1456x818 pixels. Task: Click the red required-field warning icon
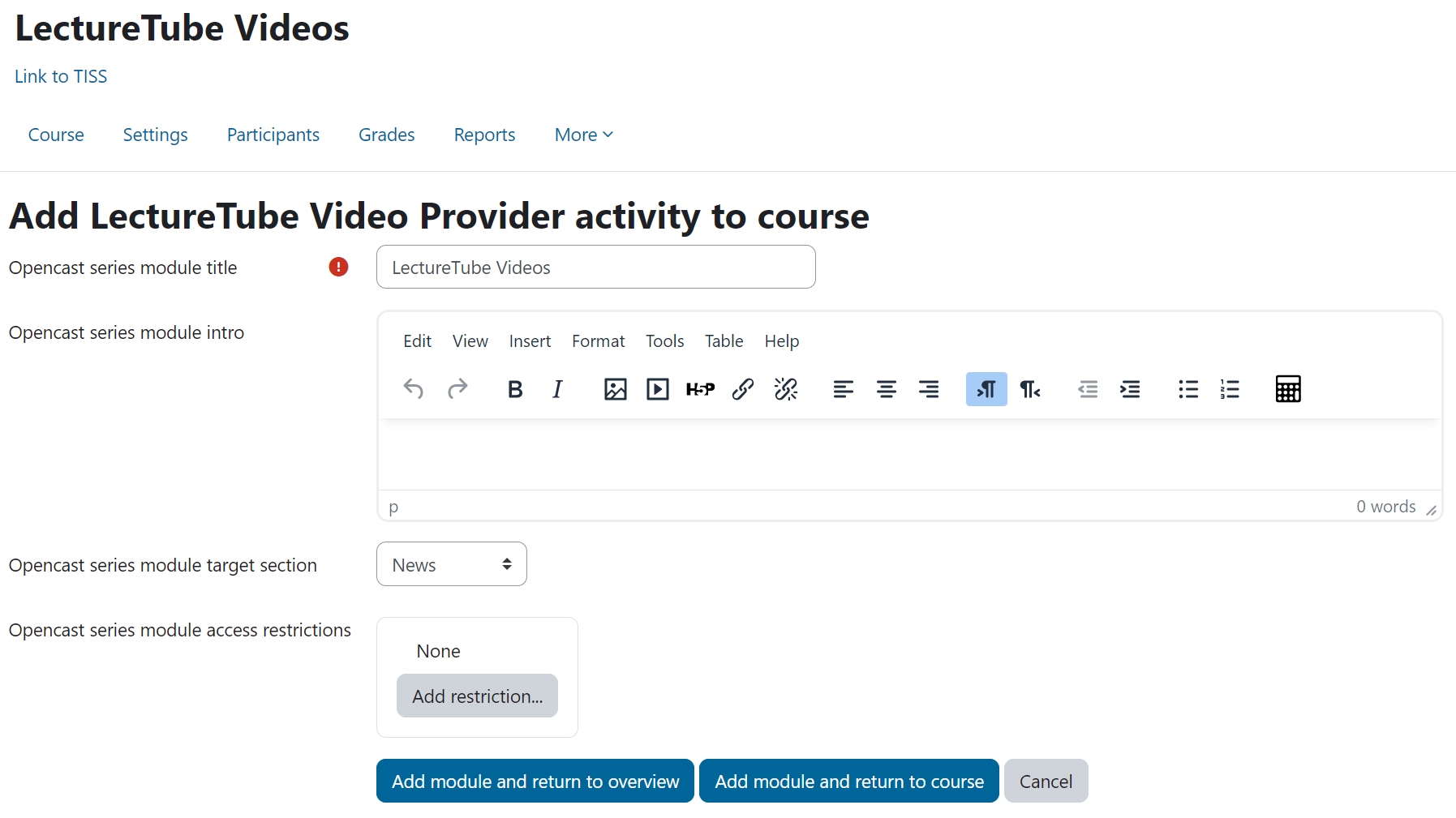338,267
